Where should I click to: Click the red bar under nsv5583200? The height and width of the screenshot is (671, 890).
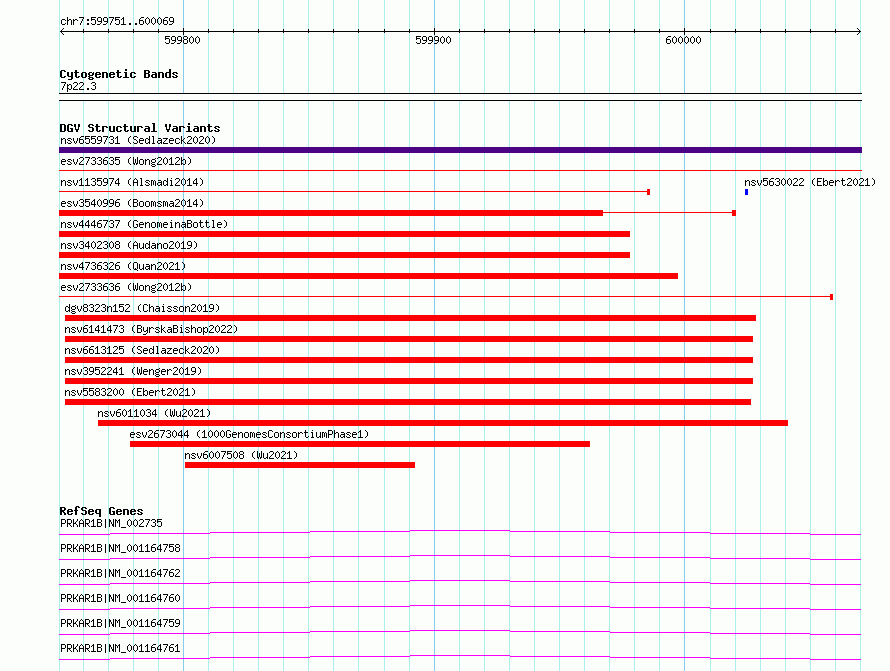[x=408, y=402]
